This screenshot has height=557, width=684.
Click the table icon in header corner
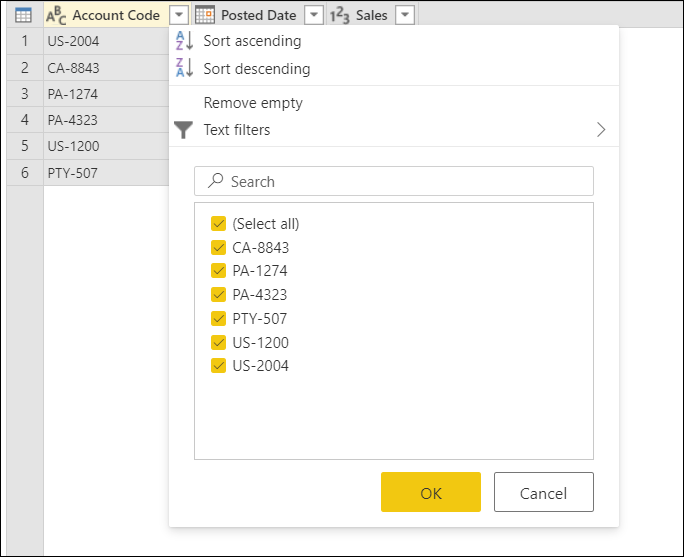point(23,15)
